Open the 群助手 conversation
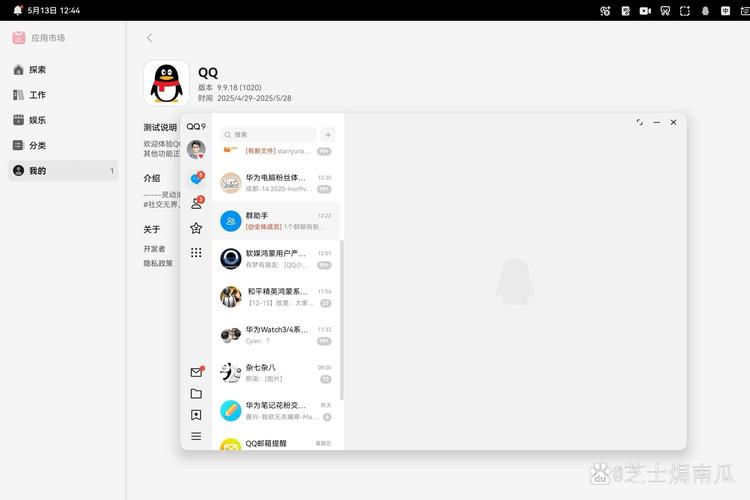 tap(276, 221)
